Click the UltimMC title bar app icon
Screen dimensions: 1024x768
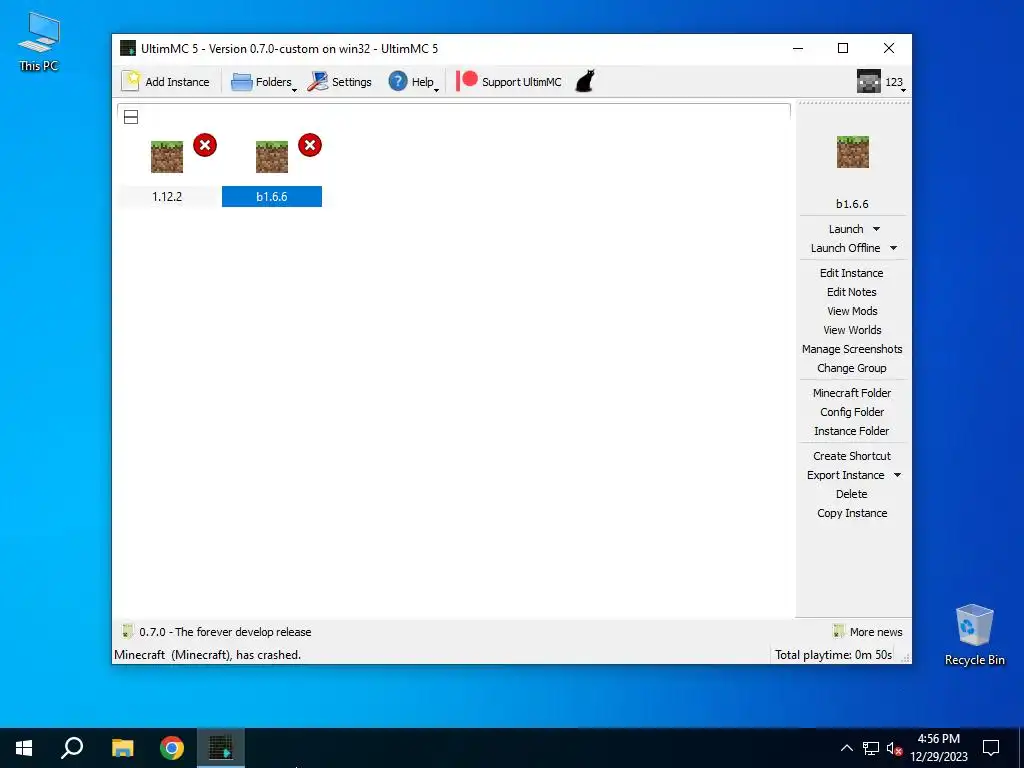click(x=128, y=48)
